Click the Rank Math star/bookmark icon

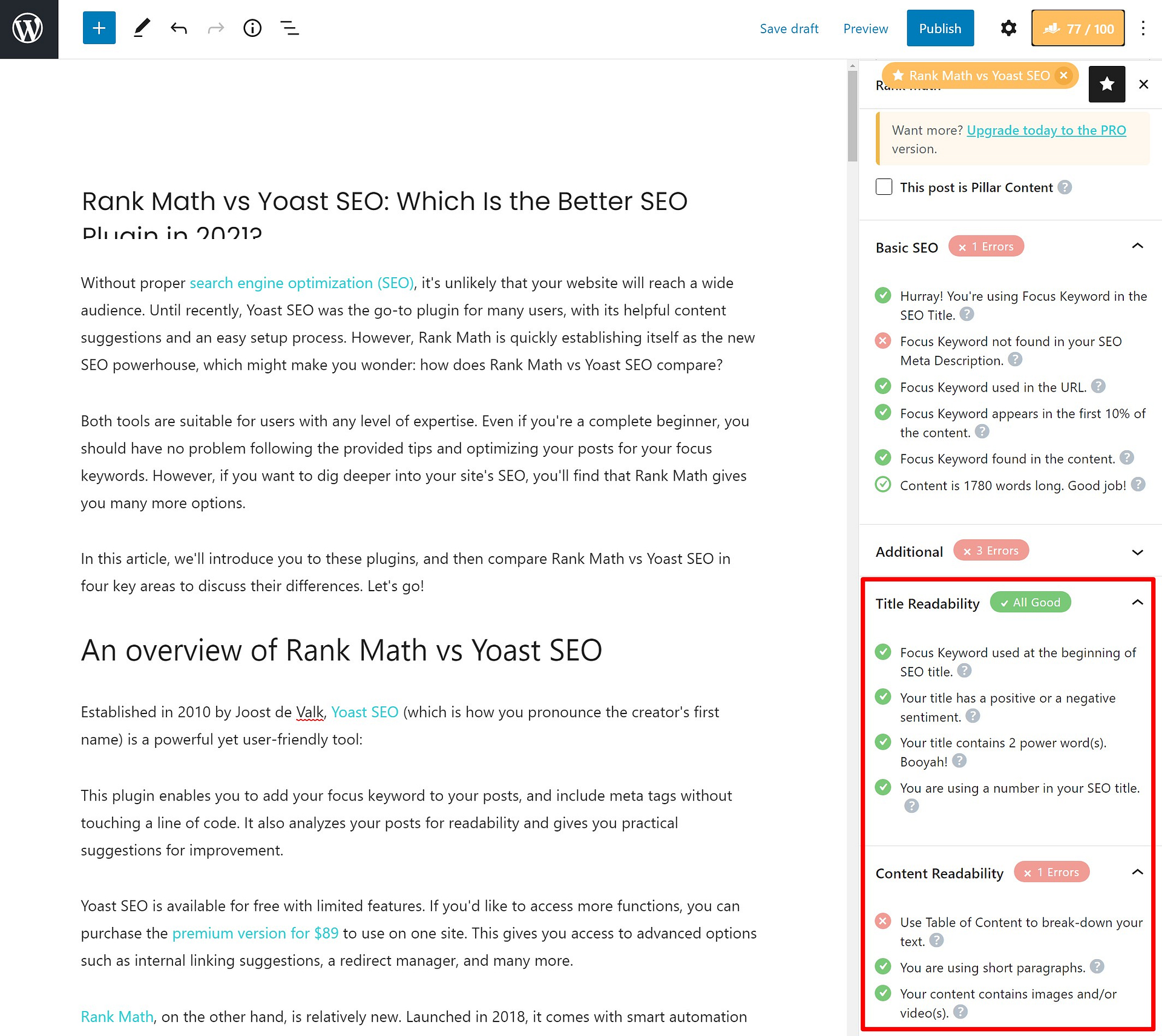(x=1107, y=83)
